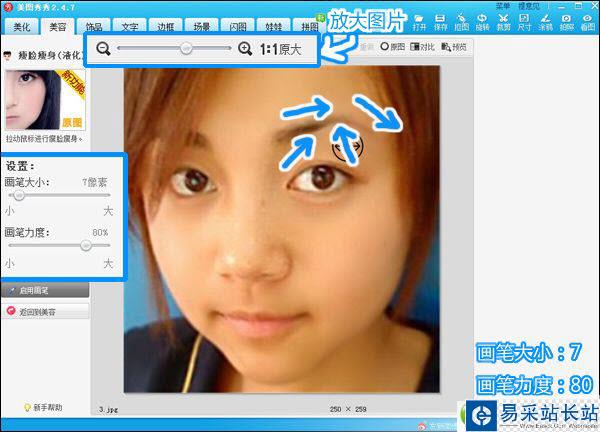The width and height of the screenshot is (600, 432).
Task: Click the zoom level slider handle
Action: (x=186, y=48)
